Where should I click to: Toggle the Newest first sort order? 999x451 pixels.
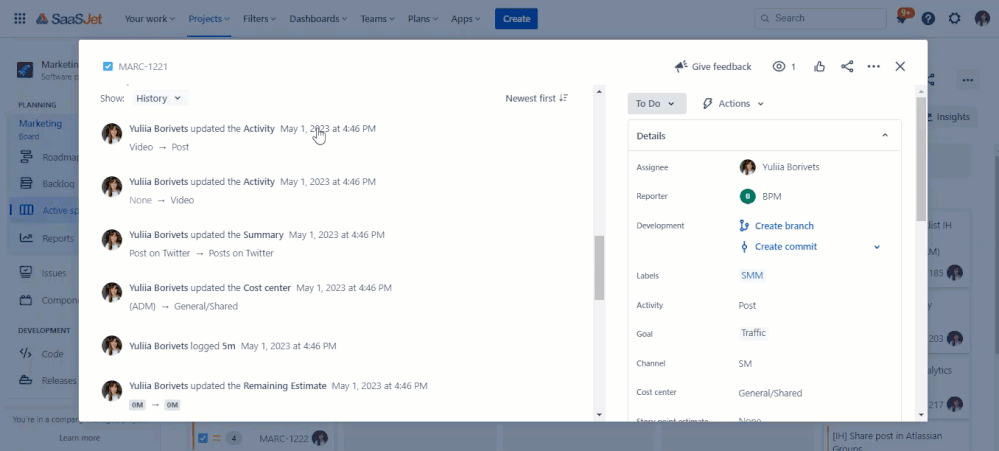point(536,98)
